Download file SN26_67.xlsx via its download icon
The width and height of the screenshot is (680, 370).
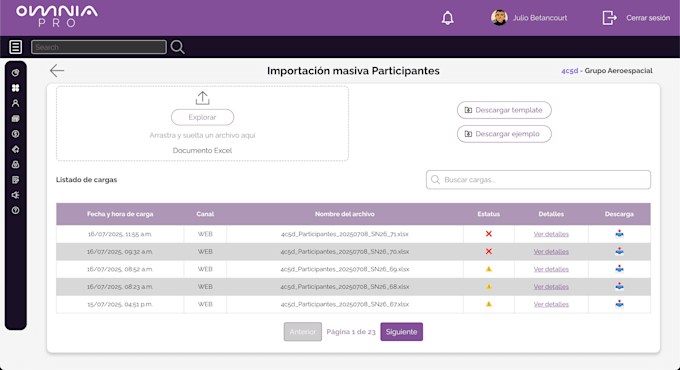(x=619, y=304)
